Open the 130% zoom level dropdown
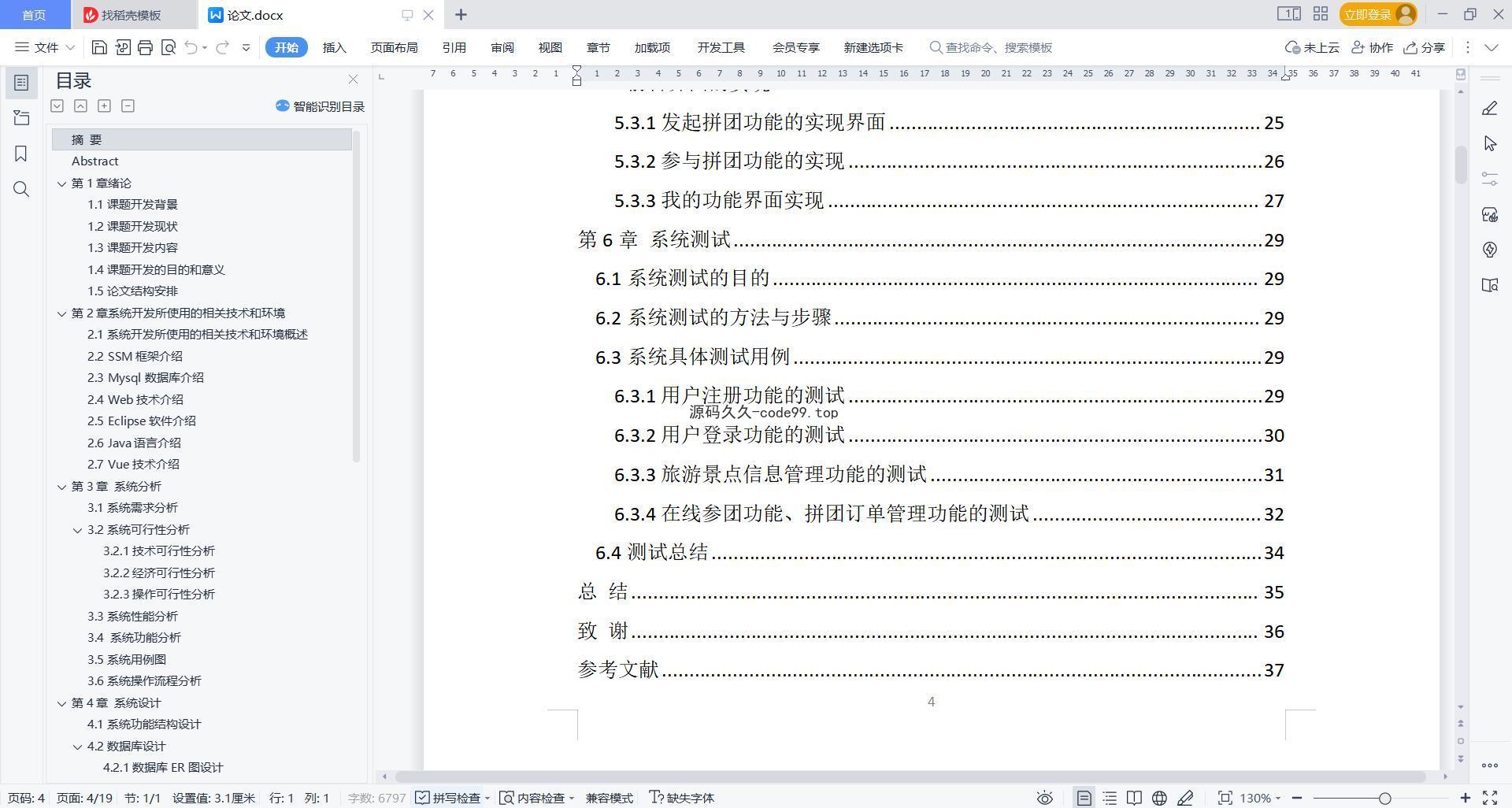The image size is (1512, 808). 1260,798
